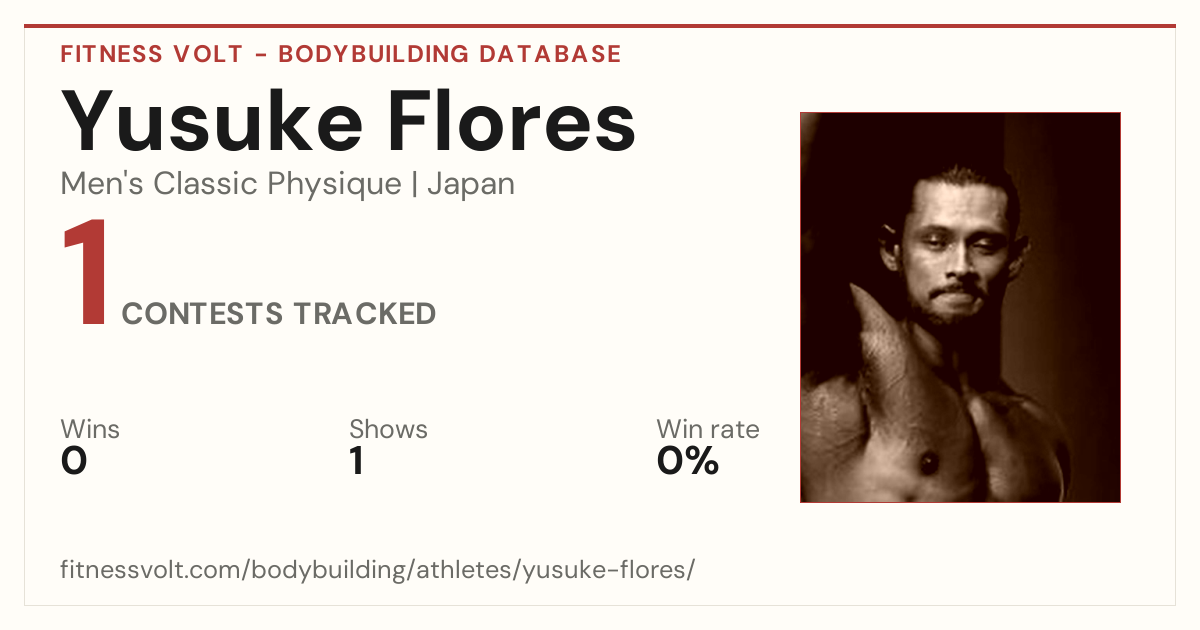Click the Win rate value 0%
The image size is (1200, 630).
pos(688,462)
